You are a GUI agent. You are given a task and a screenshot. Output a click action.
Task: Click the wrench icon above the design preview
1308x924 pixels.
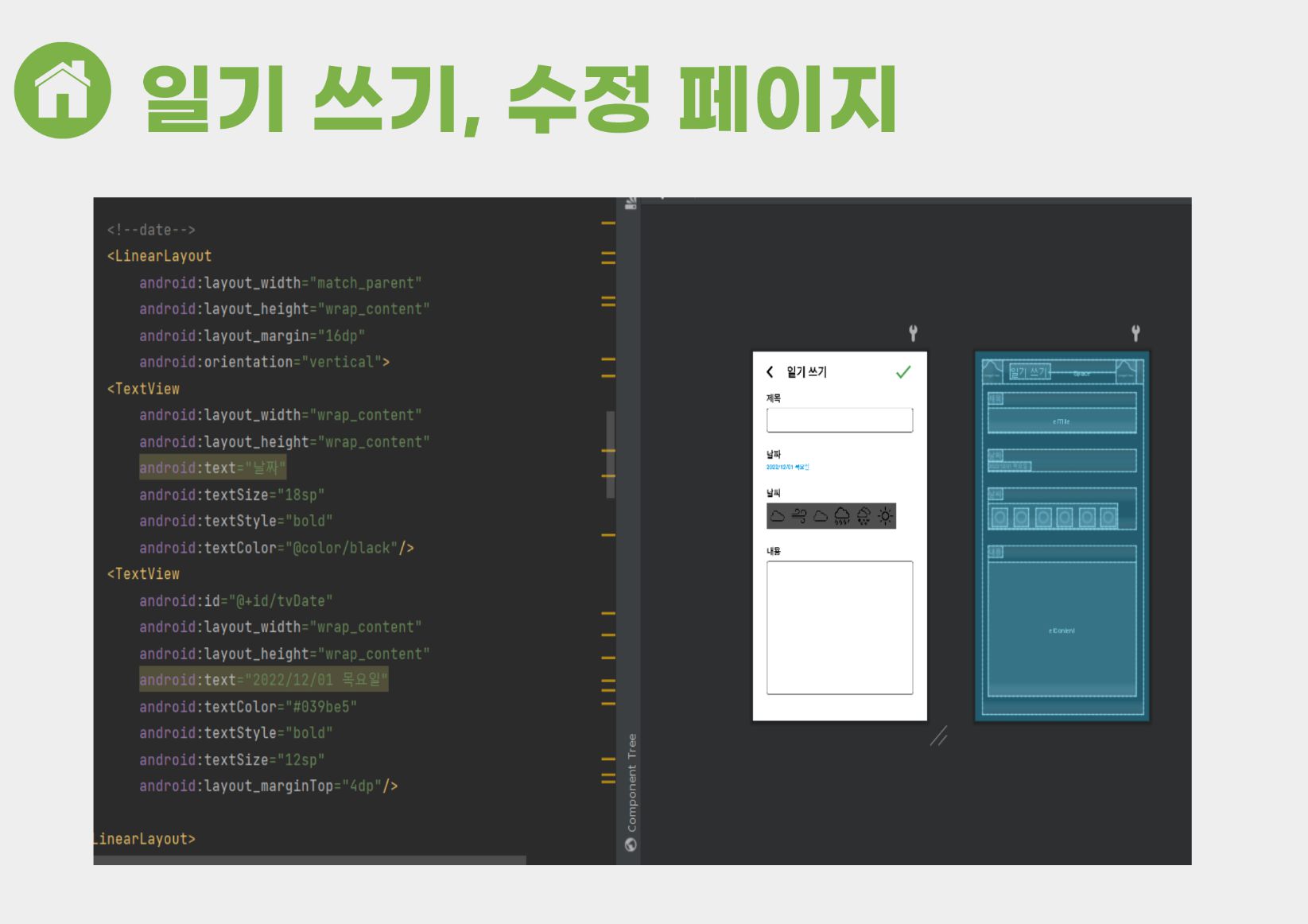pyautogui.click(x=913, y=332)
